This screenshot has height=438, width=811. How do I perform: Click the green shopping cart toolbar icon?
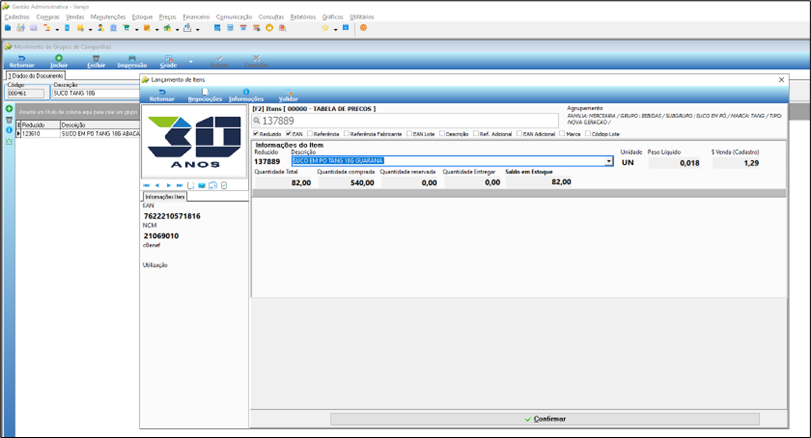[x=126, y=28]
